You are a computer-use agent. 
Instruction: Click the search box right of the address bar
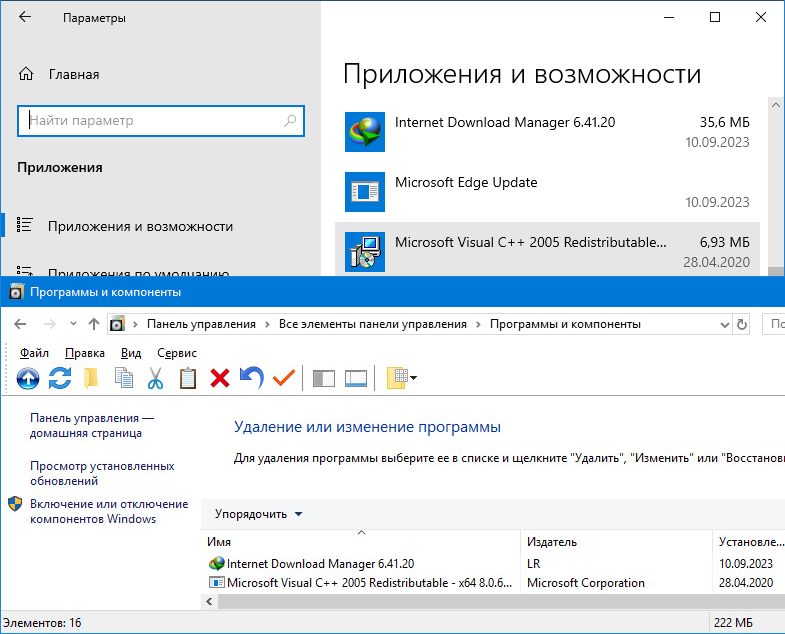[x=773, y=324]
